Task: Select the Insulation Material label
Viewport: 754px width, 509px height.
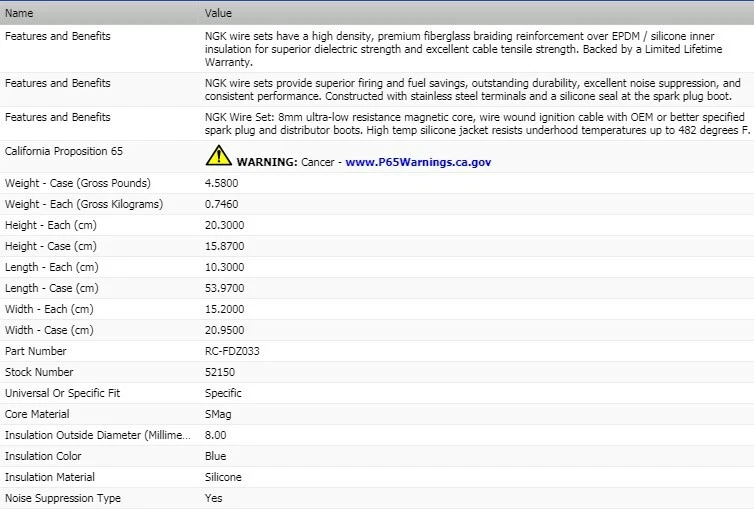Action: (50, 477)
